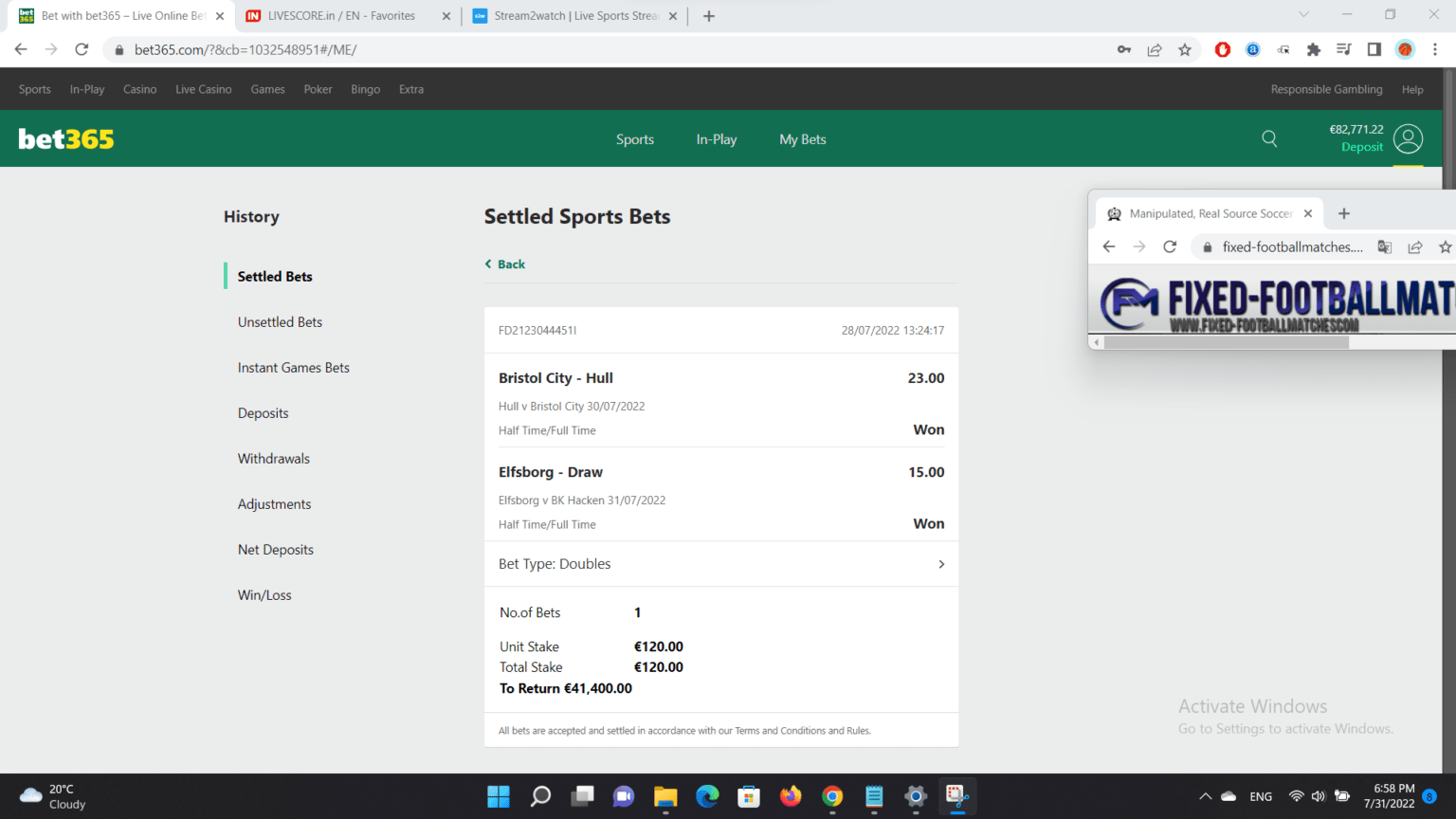The width and height of the screenshot is (1456, 819).
Task: Click the 6:58 PM taskbar clock
Action: click(x=1394, y=789)
